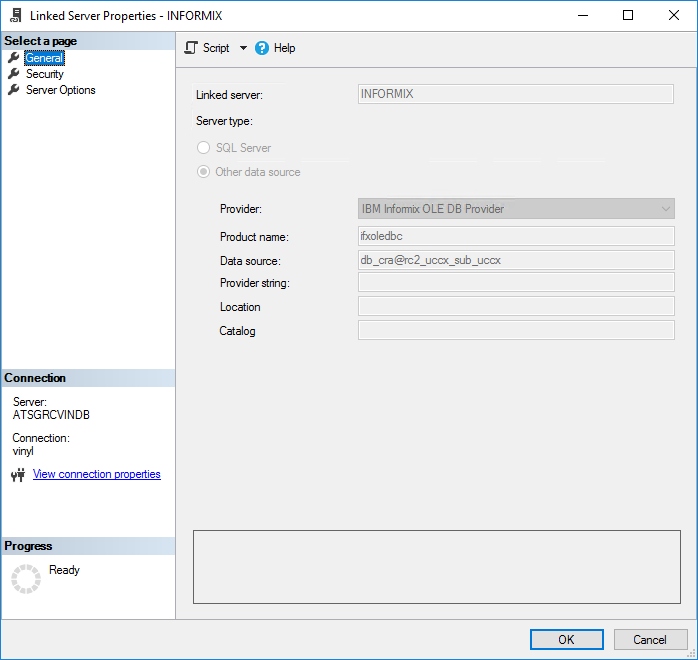Open View connection properties link

click(x=97, y=474)
